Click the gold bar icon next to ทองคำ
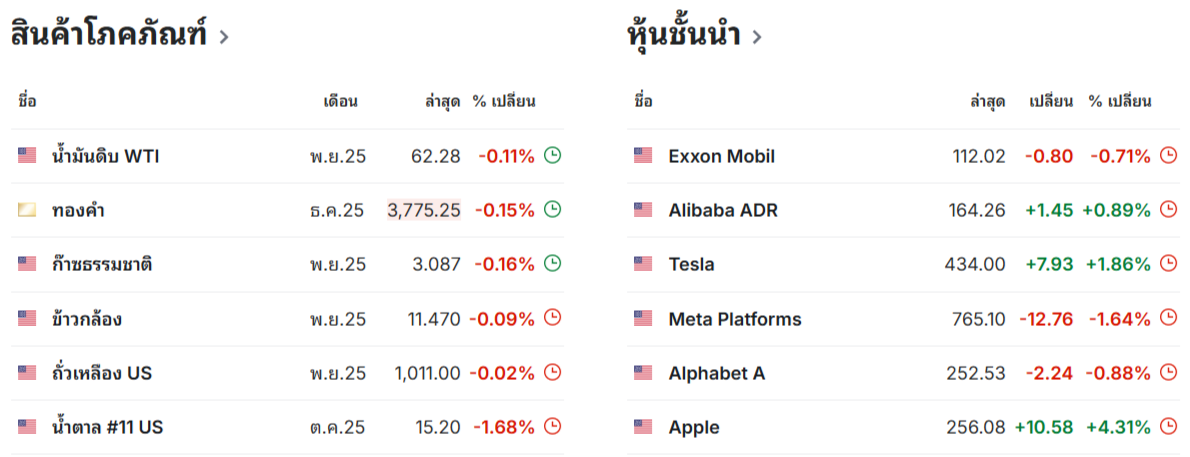This screenshot has height=457, width=1190. click(27, 210)
